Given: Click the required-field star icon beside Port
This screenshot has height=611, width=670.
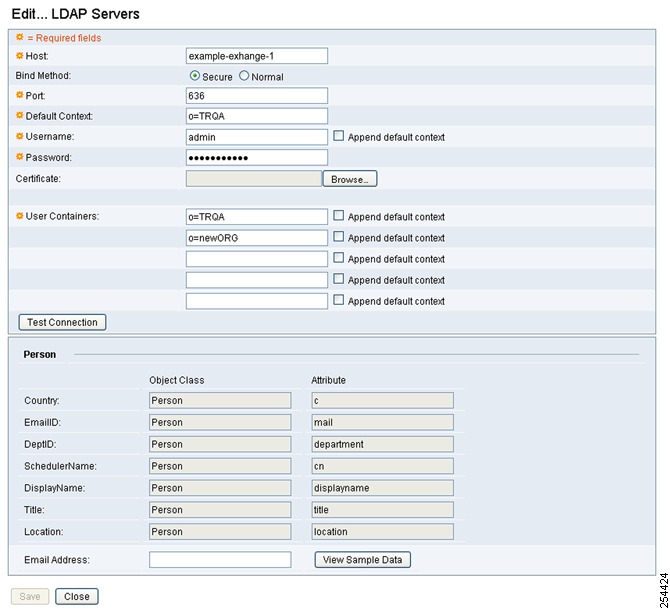Looking at the screenshot, I should coord(20,95).
